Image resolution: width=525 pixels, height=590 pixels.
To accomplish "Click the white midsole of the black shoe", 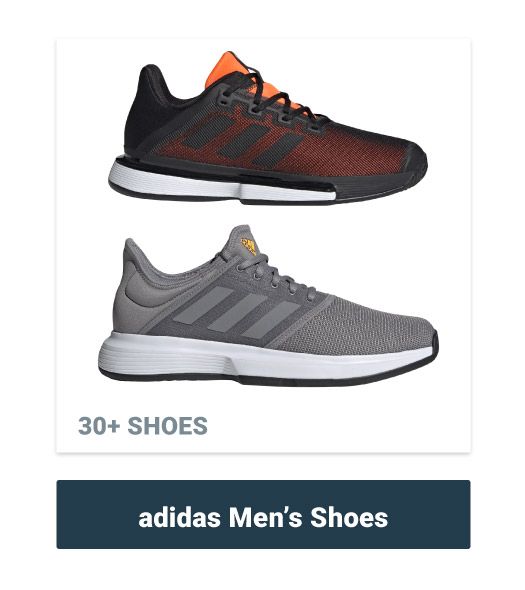I will pos(222,184).
